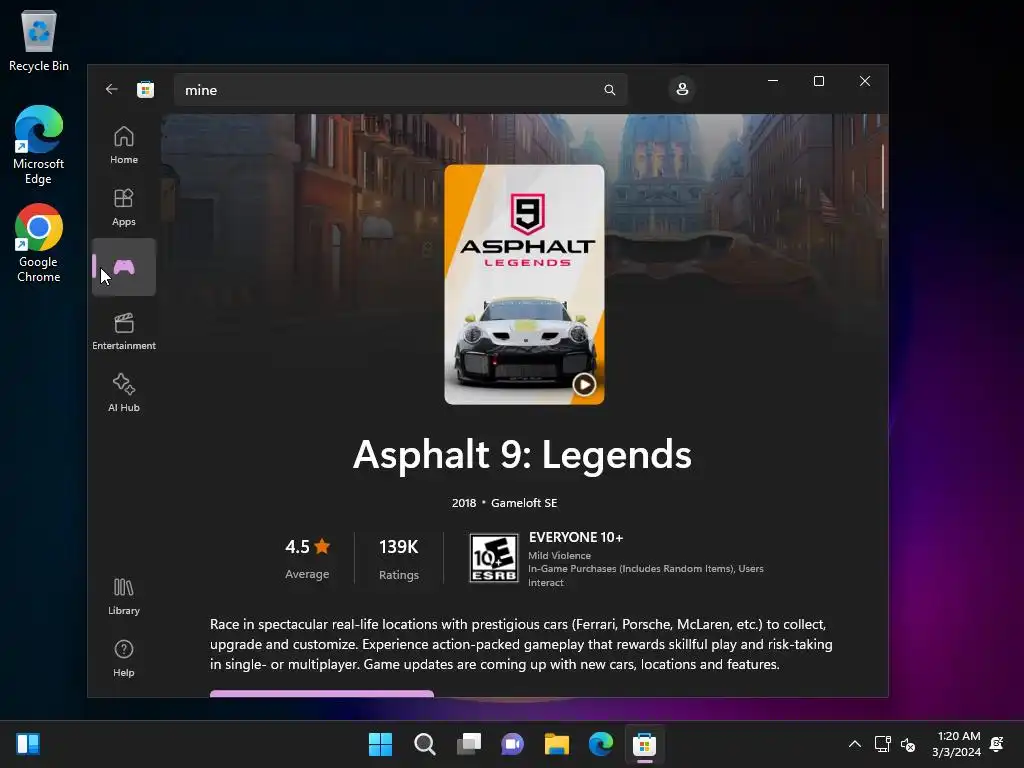Select the Microsoft Edge desktop shortcut
This screenshot has width=1024, height=768.
39,145
